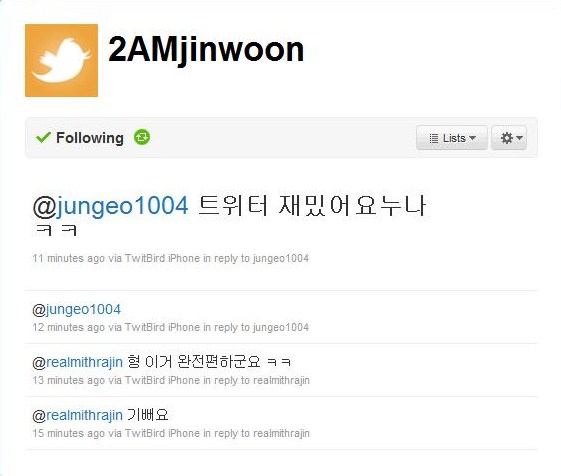Open TwitBird iPhone link in 13-minute tweet
Image resolution: width=561 pixels, height=476 pixels.
162,380
